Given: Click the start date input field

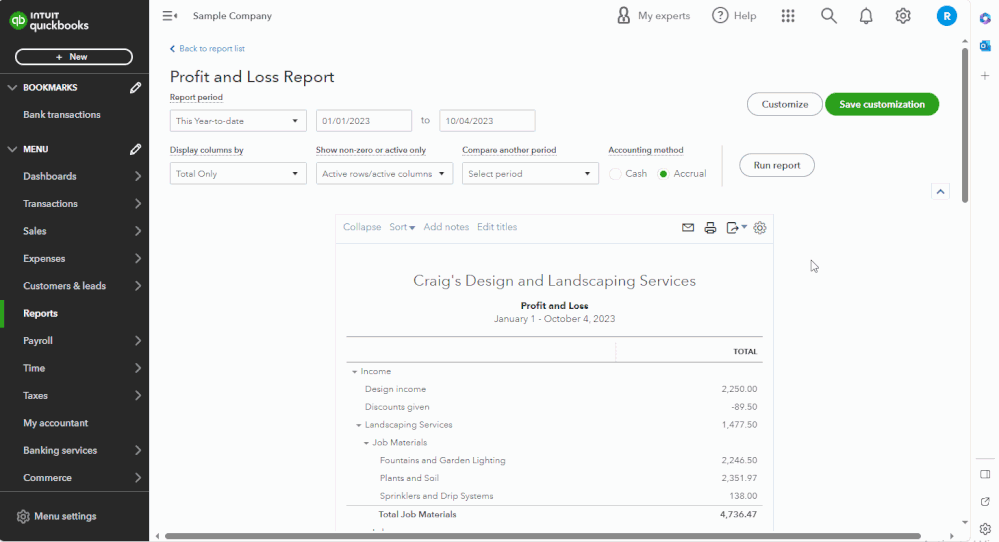Looking at the screenshot, I should click(x=363, y=121).
